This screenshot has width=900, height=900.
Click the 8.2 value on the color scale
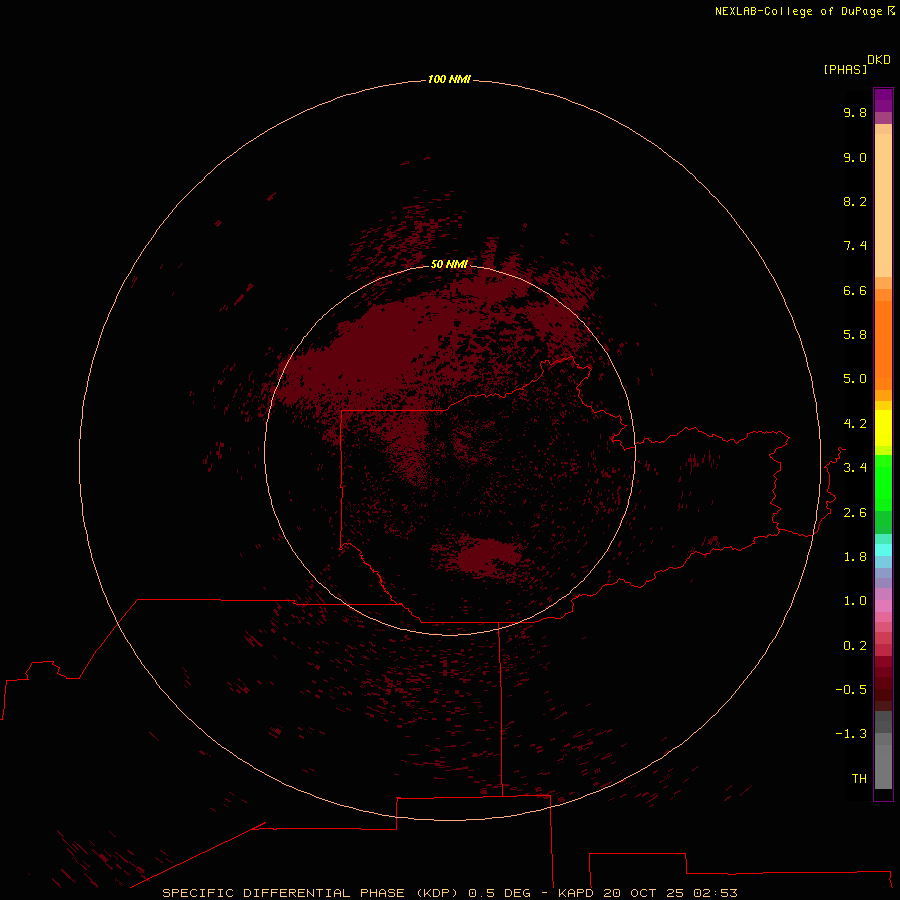[x=855, y=201]
